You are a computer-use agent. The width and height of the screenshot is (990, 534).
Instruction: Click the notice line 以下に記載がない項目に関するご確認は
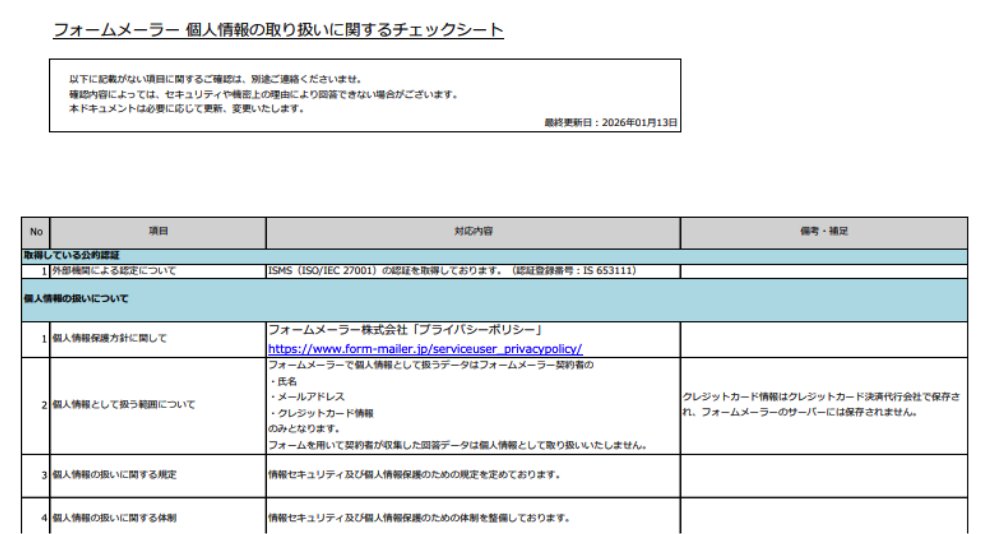tap(216, 80)
